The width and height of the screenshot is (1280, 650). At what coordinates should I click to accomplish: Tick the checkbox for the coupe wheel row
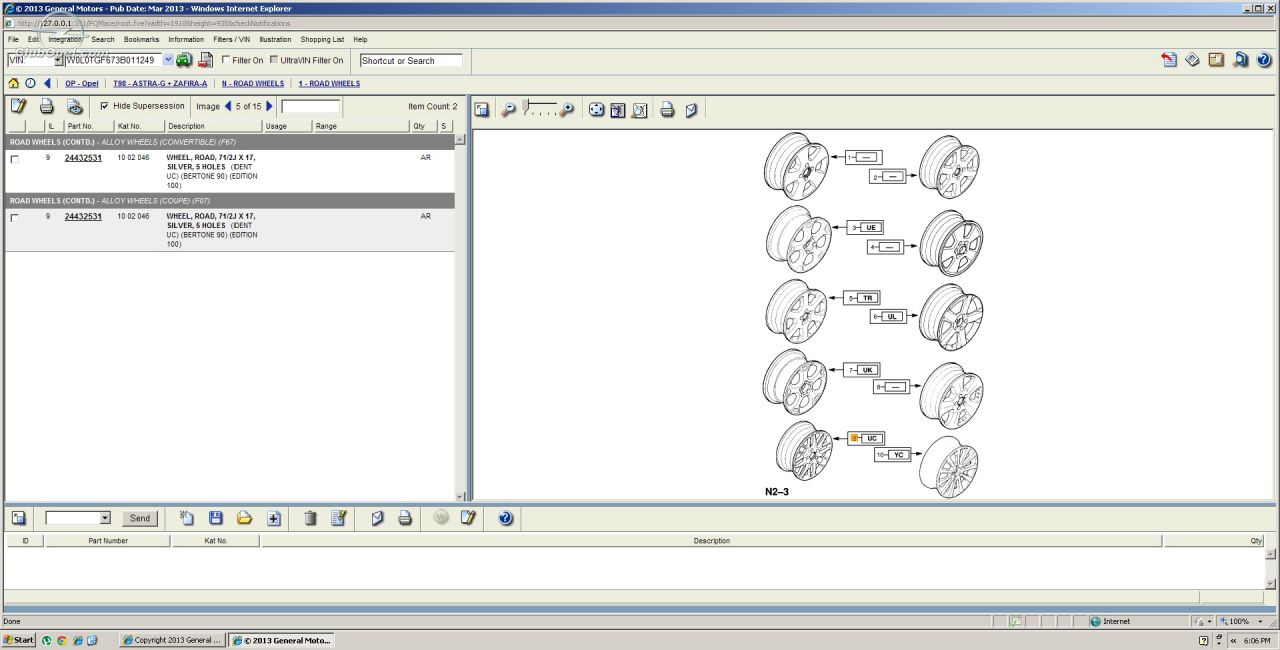tap(14, 218)
